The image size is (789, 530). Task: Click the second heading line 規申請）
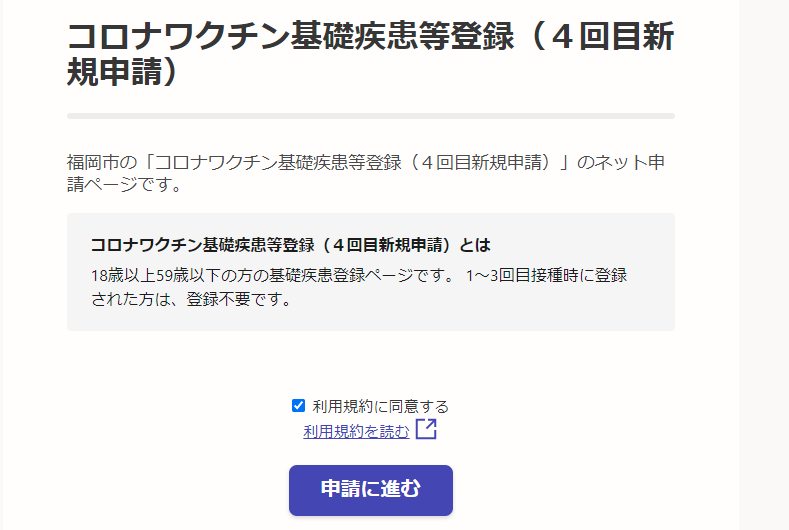pos(123,71)
